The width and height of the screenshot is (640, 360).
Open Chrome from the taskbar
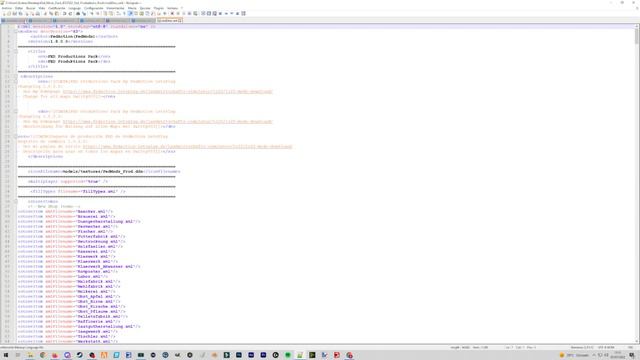point(42,355)
